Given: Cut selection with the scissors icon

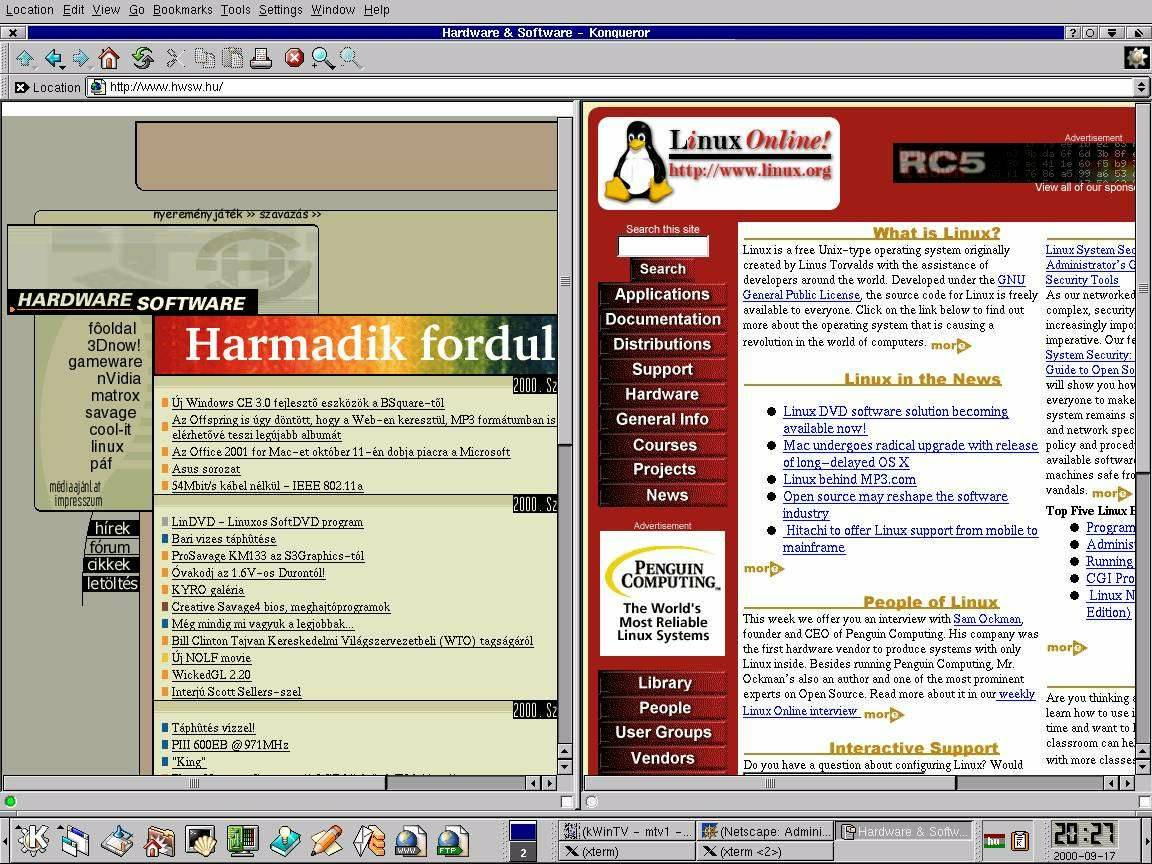Looking at the screenshot, I should point(175,58).
